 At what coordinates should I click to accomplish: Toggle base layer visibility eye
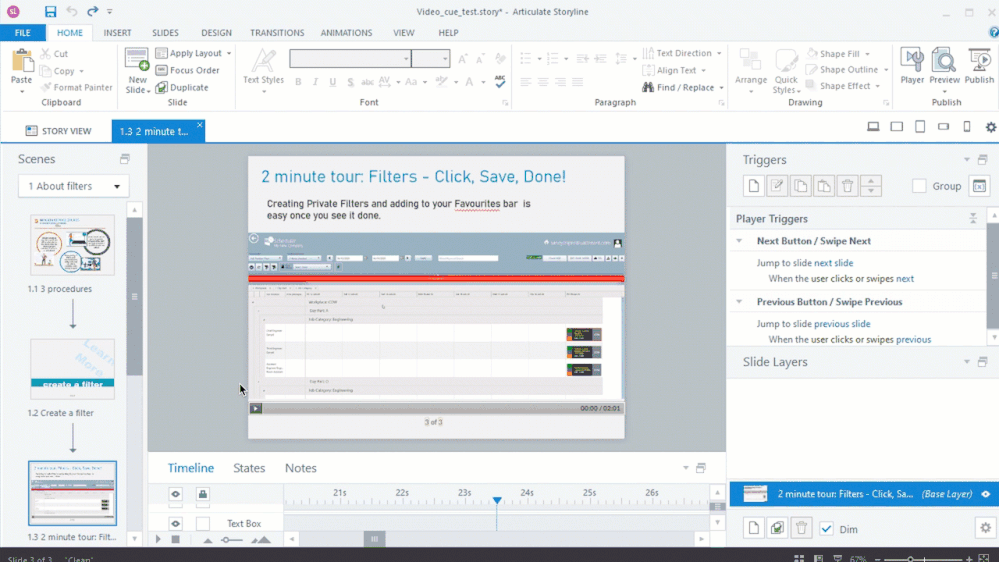tap(986, 494)
